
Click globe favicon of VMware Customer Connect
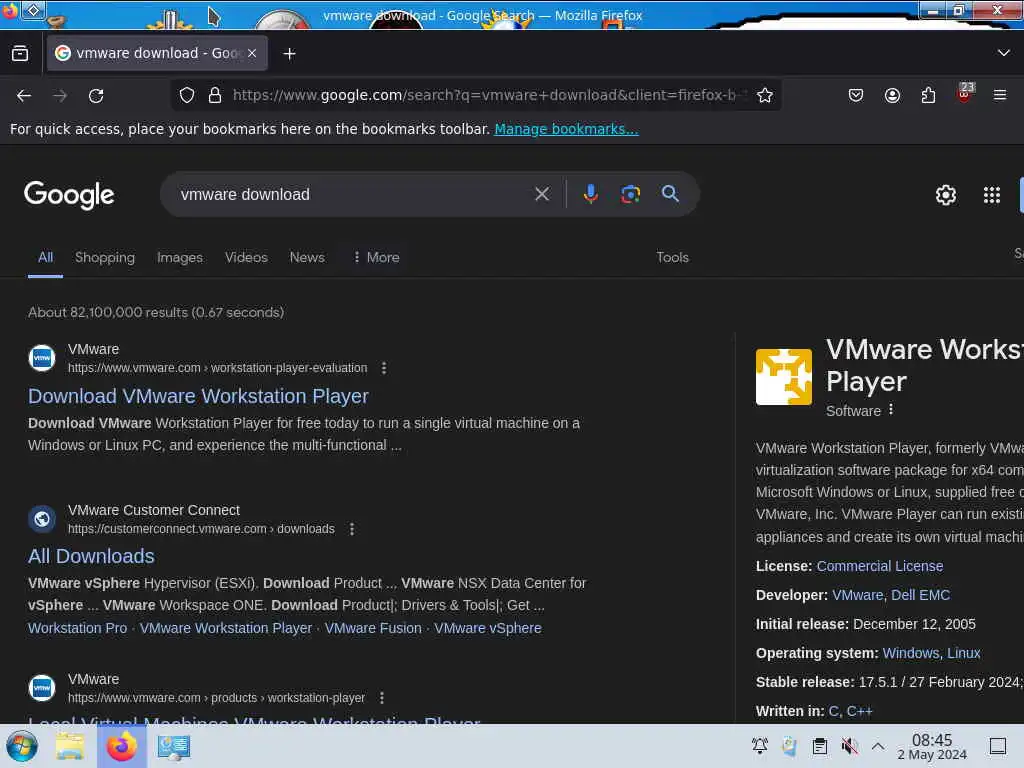pos(42,519)
